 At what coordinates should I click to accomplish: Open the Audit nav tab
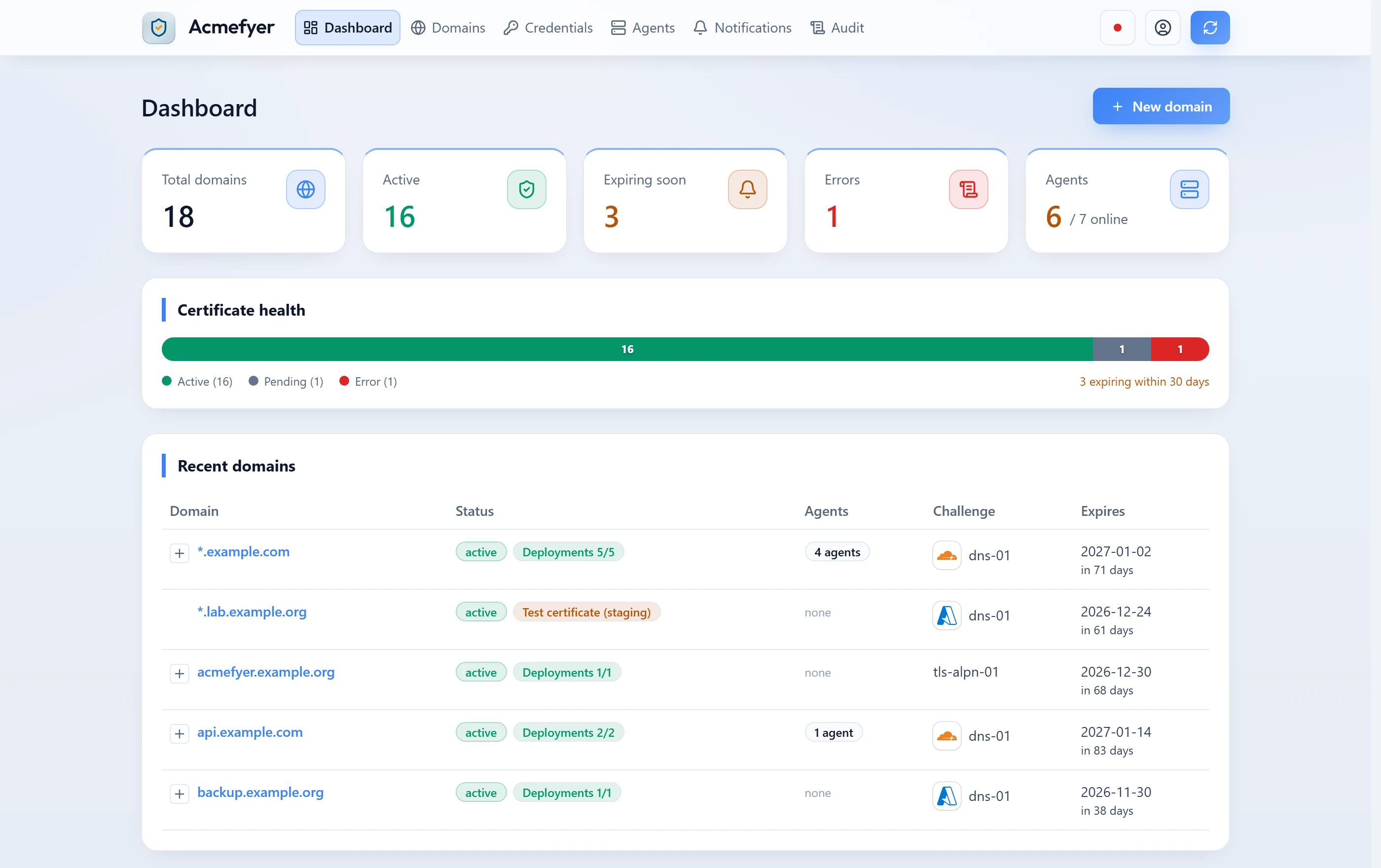pyautogui.click(x=837, y=28)
